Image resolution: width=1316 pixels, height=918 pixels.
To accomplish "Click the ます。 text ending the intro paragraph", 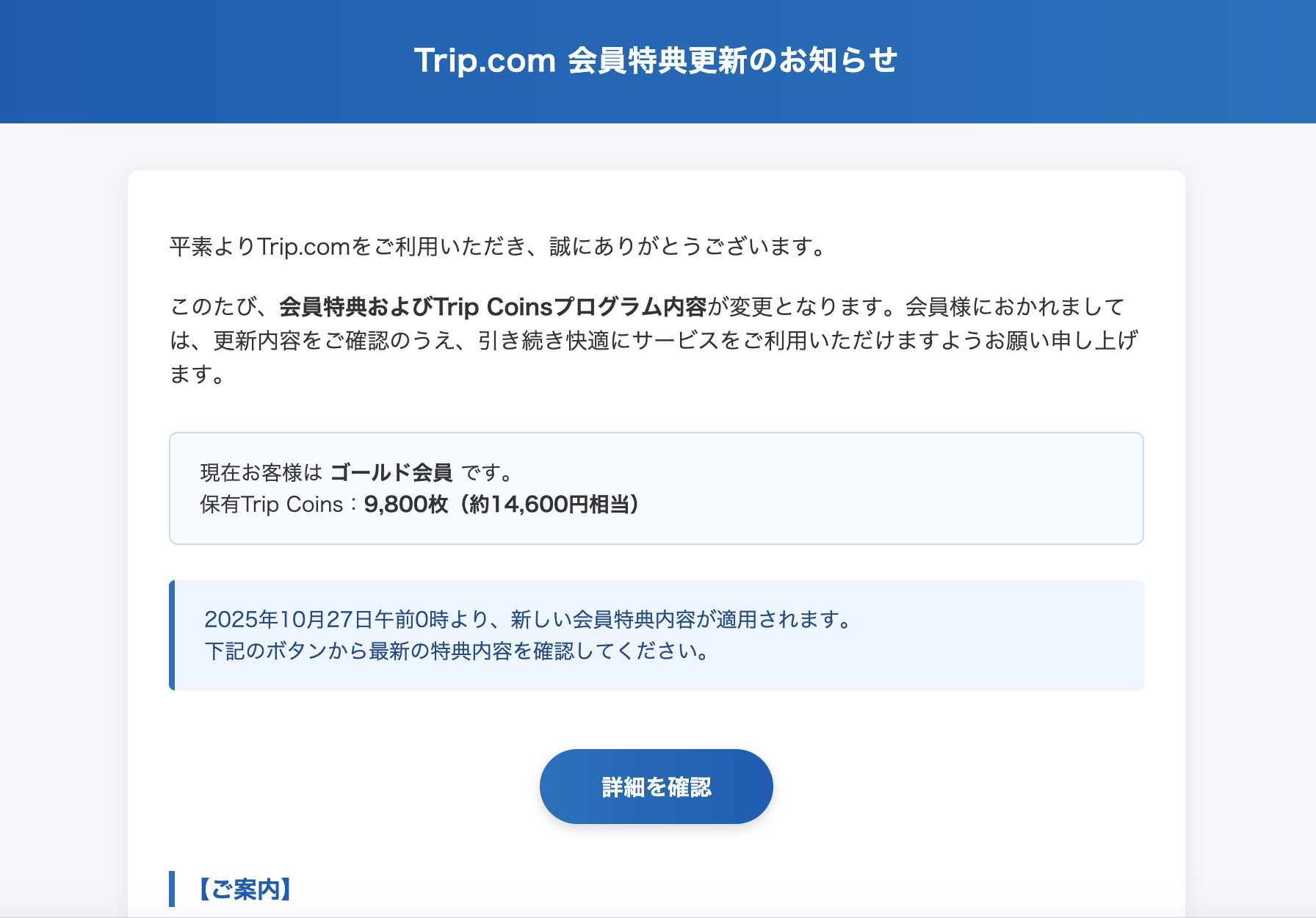I will click(197, 375).
